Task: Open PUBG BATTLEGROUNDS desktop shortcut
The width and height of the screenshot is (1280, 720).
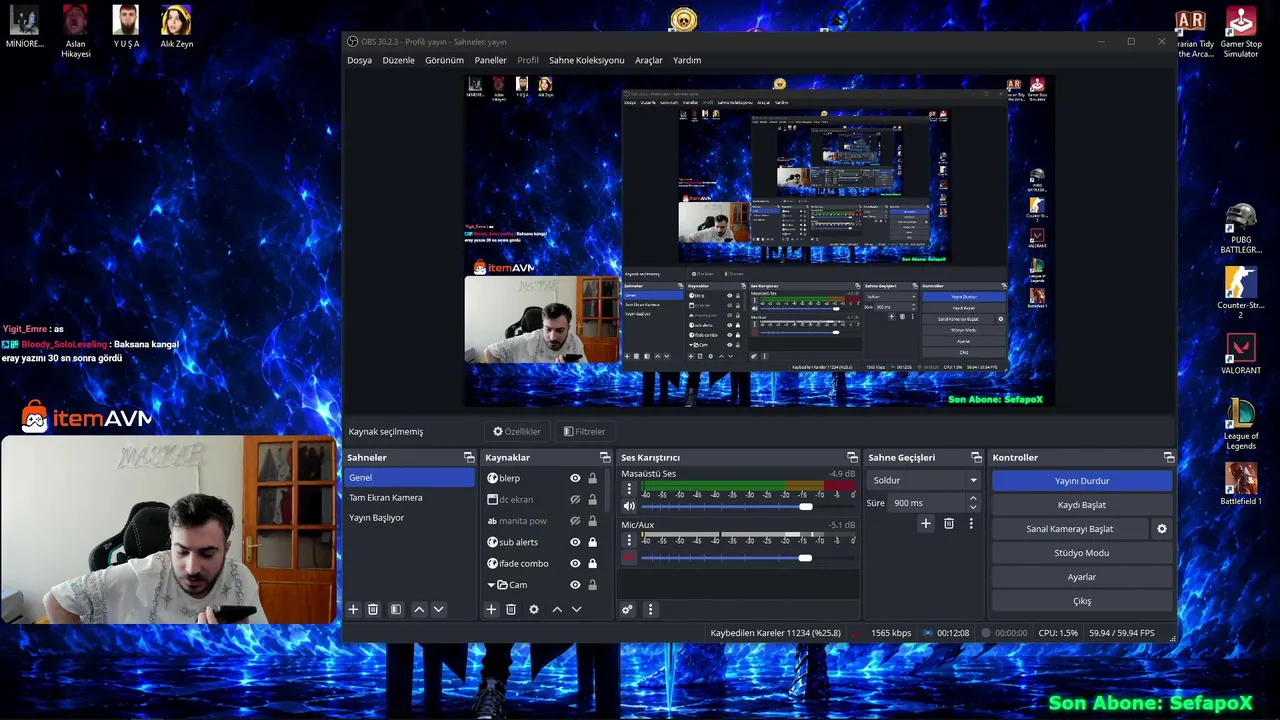Action: [1241, 229]
